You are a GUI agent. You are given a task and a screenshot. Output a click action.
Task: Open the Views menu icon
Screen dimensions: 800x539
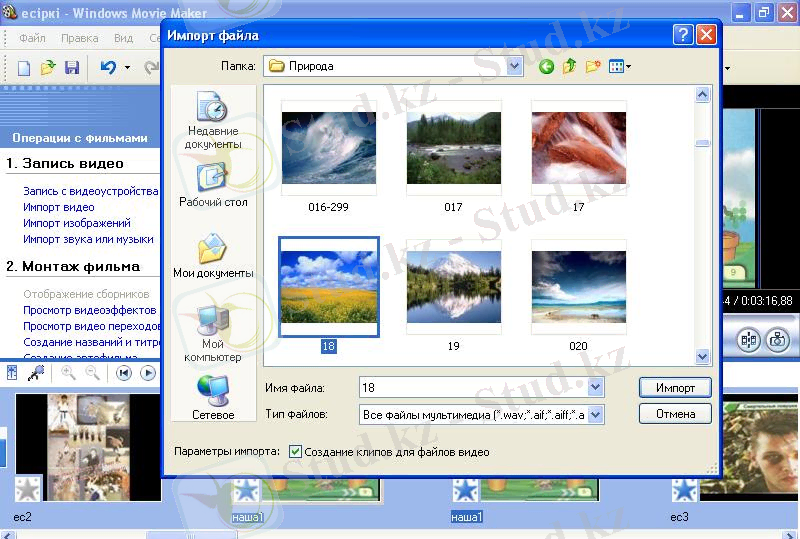pos(620,67)
